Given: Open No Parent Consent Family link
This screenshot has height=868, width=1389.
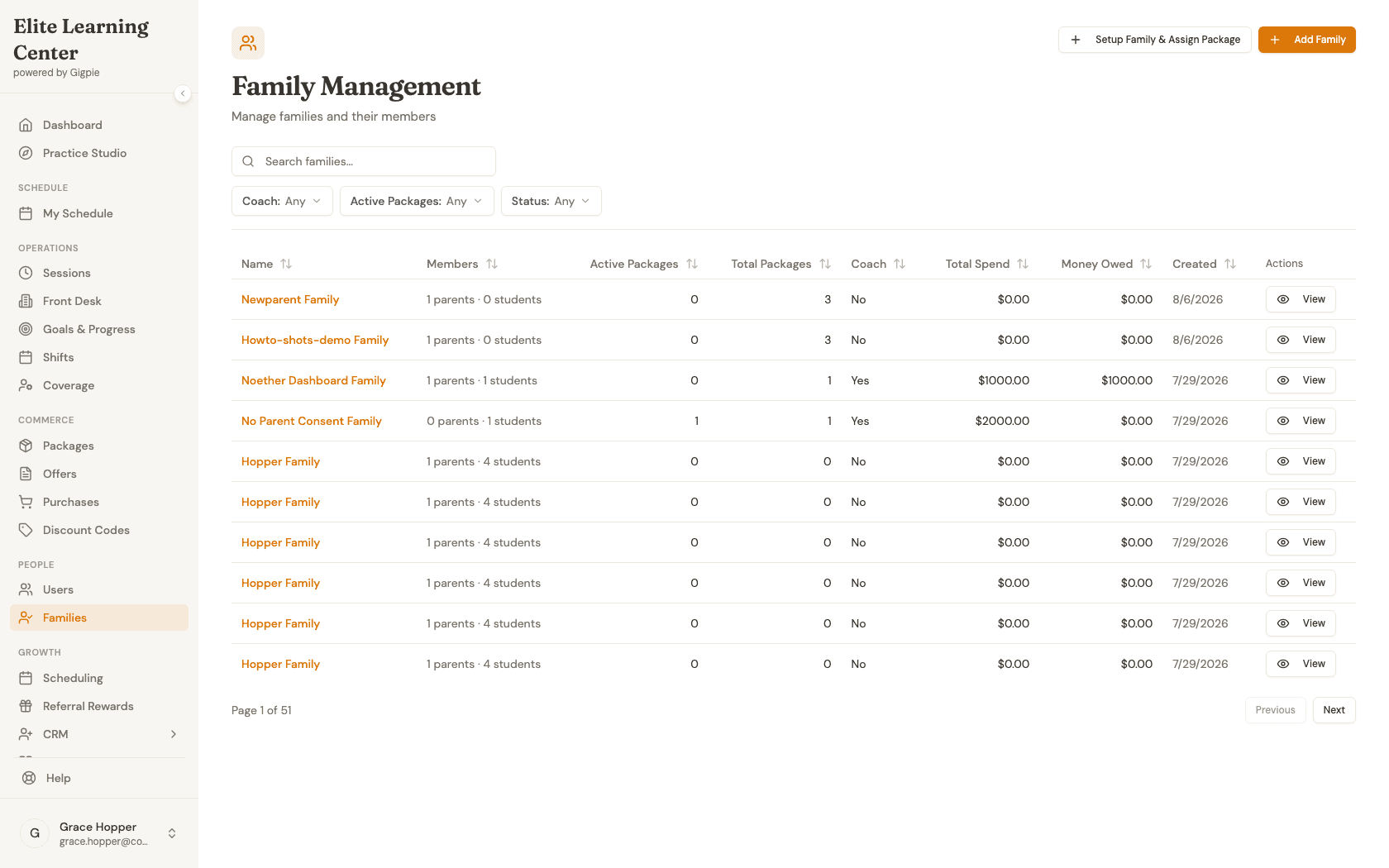Looking at the screenshot, I should pyautogui.click(x=312, y=421).
